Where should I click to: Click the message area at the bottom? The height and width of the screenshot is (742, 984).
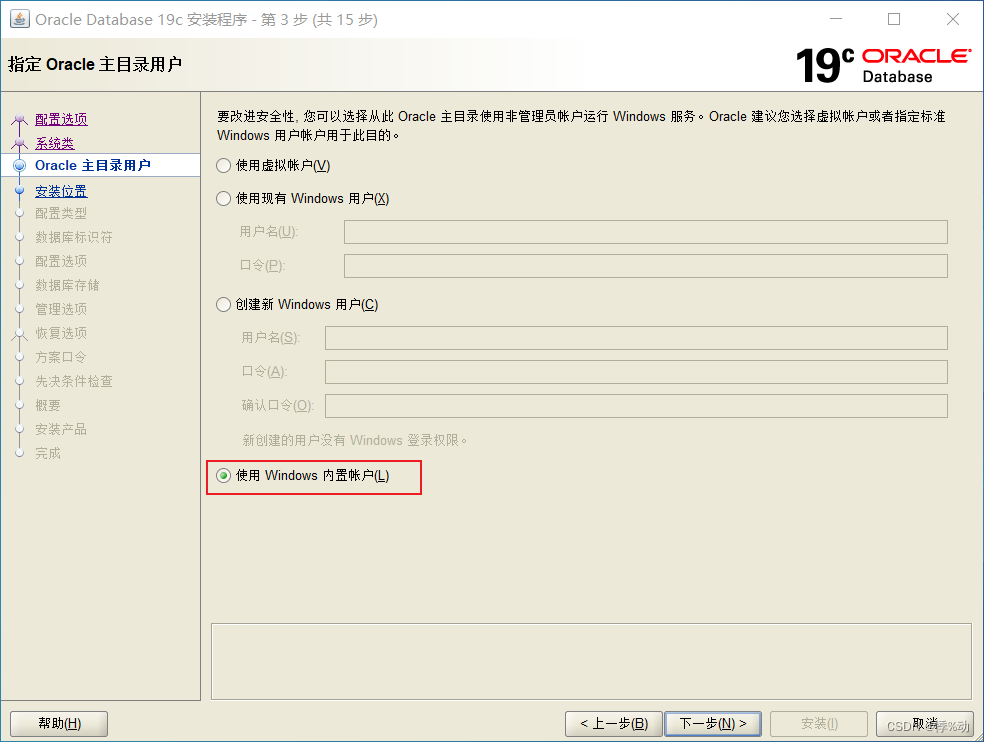[591, 661]
